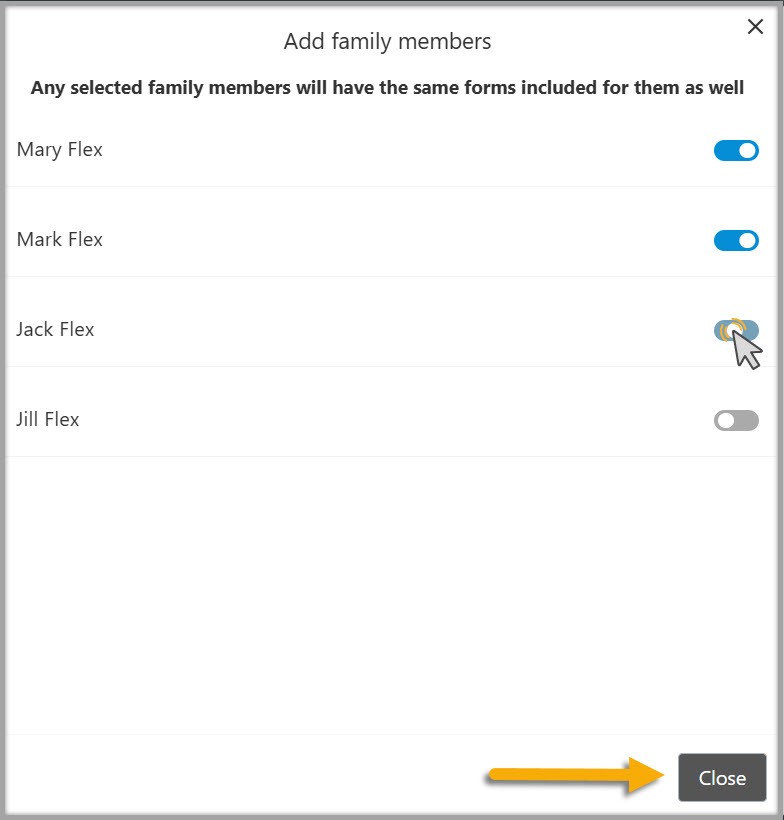Click the Close button
Screen dimensions: 784x820
point(721,777)
